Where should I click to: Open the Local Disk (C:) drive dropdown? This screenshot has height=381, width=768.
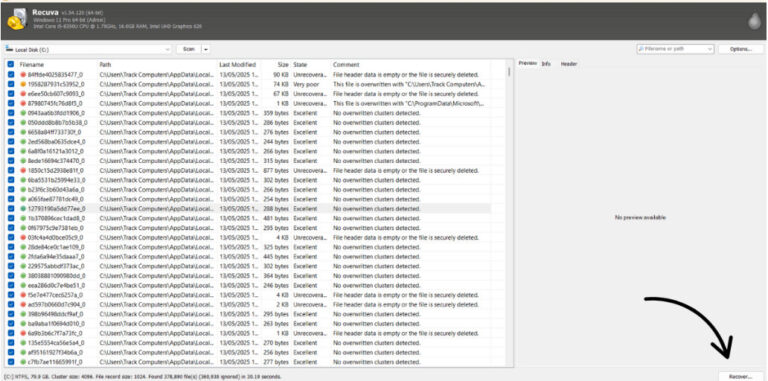tap(88, 49)
